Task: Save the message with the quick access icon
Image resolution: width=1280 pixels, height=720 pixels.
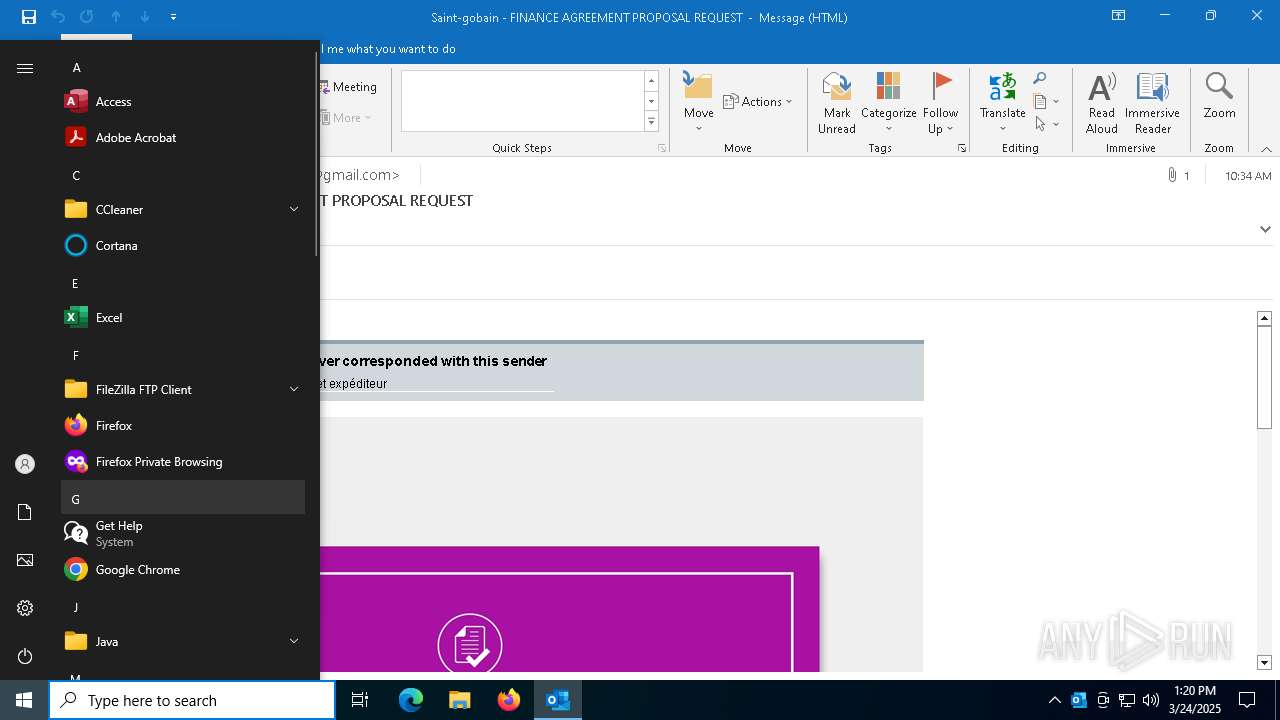Action: 29,17
